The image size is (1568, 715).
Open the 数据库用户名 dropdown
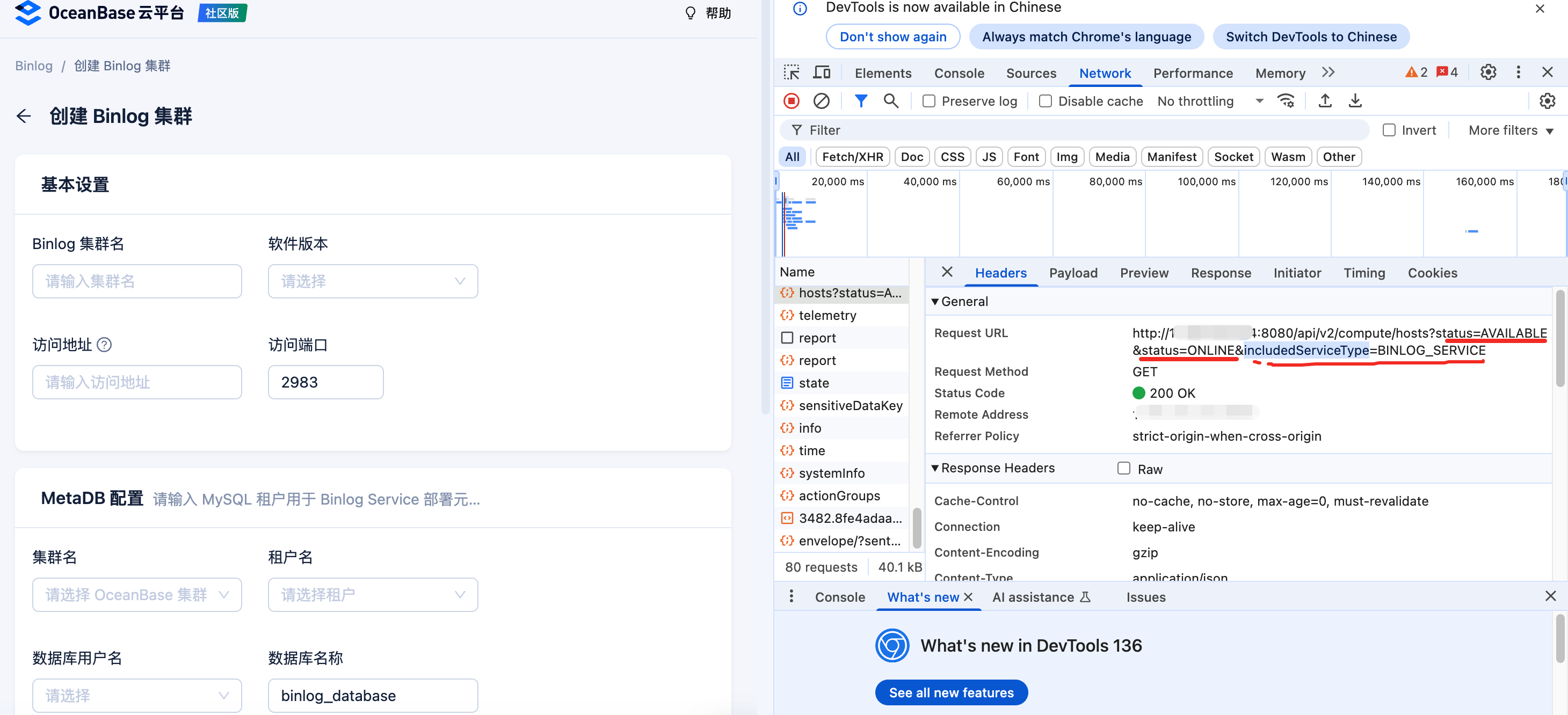click(137, 696)
